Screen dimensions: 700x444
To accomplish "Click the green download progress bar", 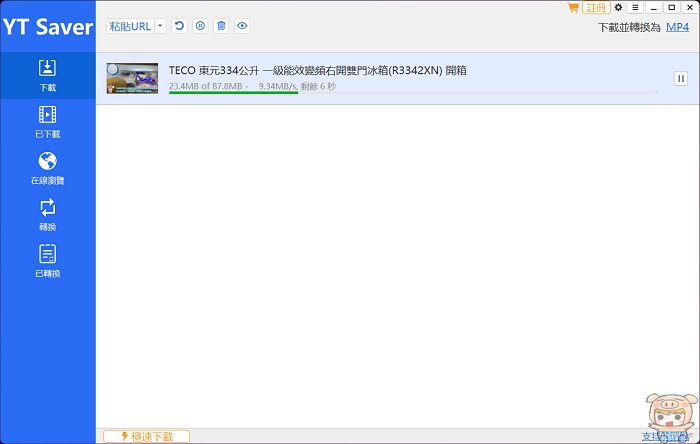I will tap(233, 92).
